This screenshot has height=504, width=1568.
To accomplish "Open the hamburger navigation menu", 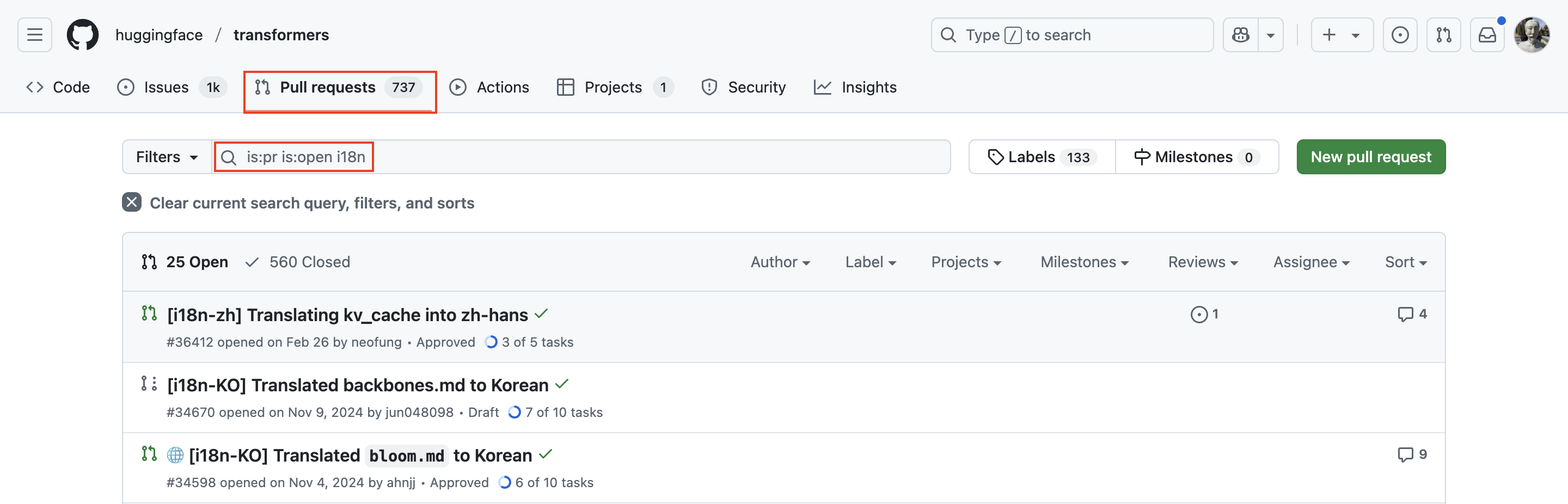I will 35,35.
